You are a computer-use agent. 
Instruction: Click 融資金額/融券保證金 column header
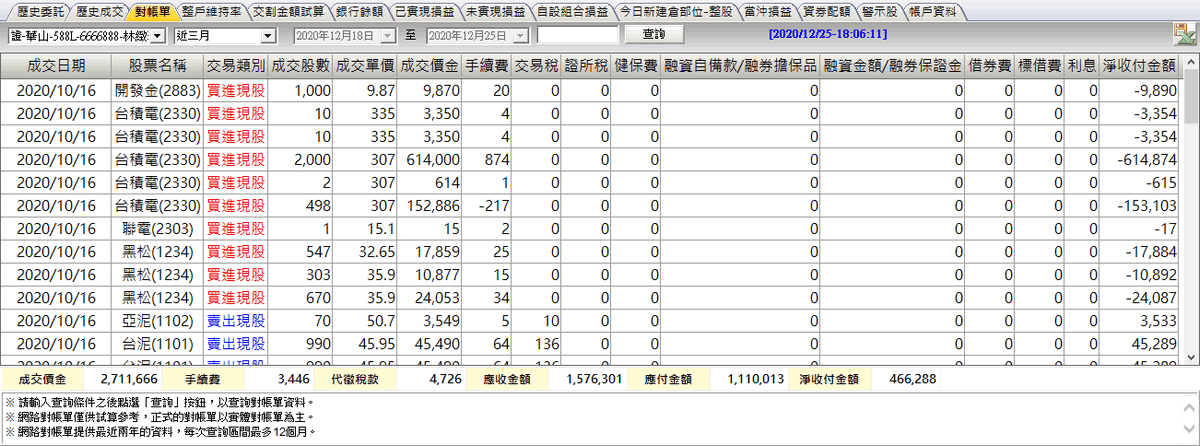click(893, 65)
